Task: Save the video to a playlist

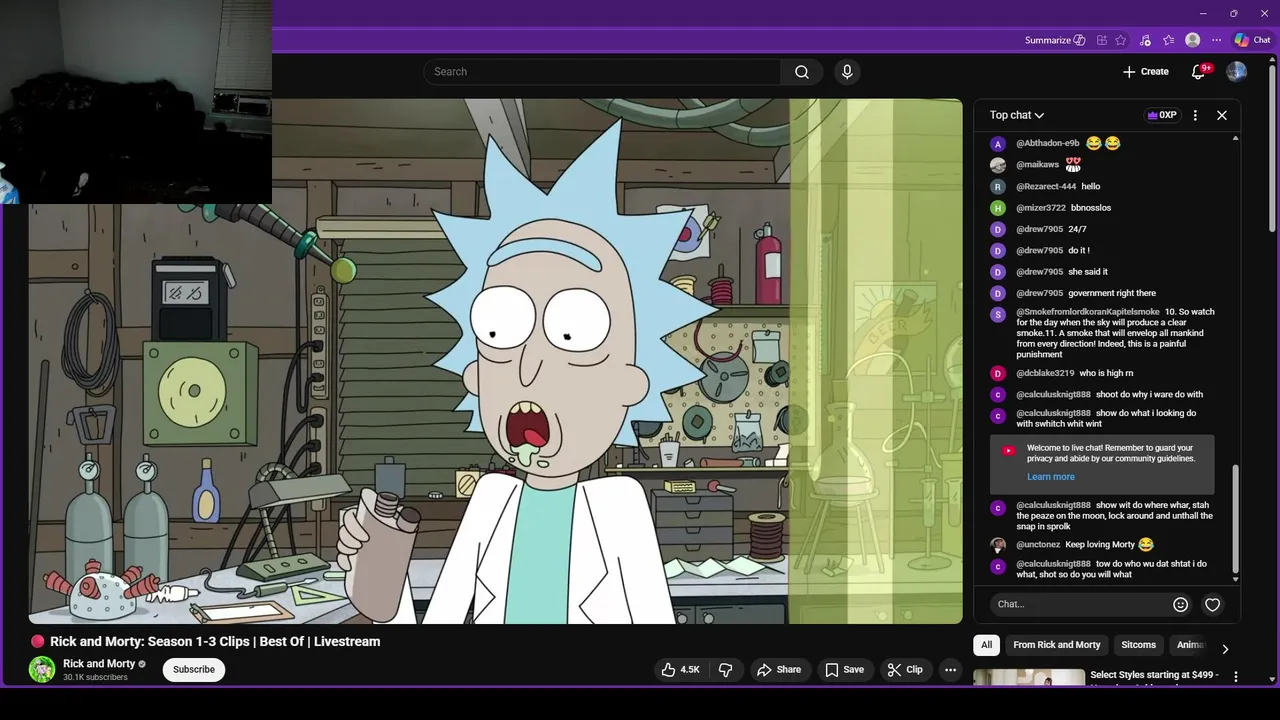Action: click(844, 669)
